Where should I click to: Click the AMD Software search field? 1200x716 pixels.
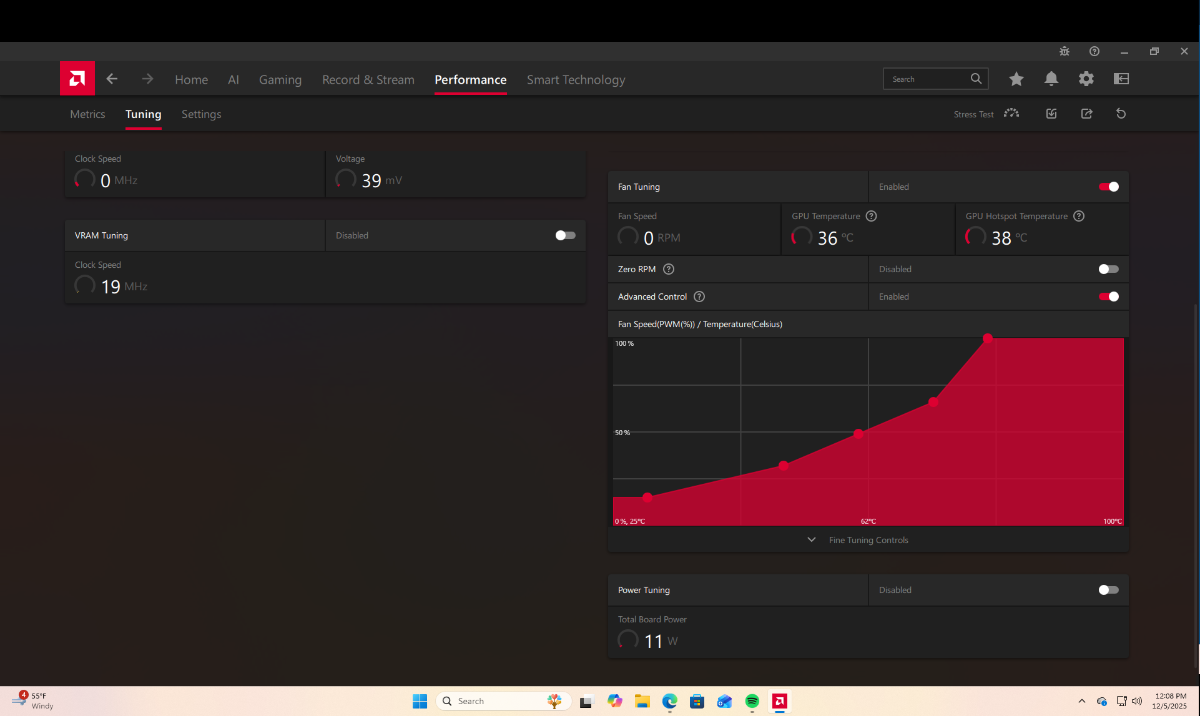(x=928, y=79)
